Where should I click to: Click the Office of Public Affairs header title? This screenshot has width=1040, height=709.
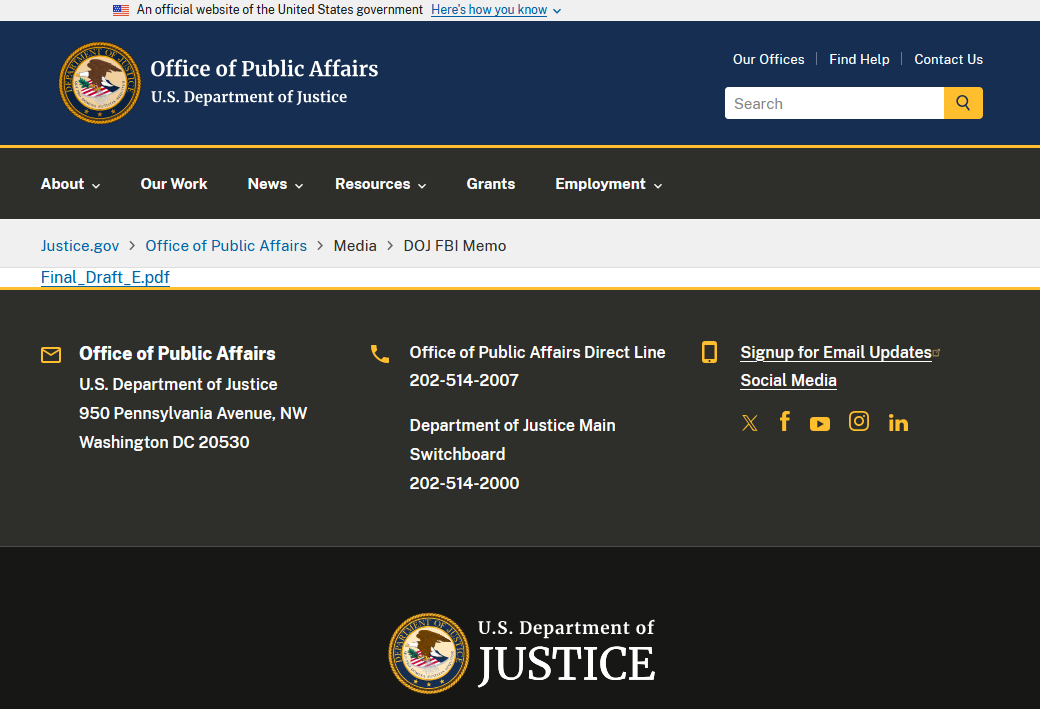coord(264,68)
